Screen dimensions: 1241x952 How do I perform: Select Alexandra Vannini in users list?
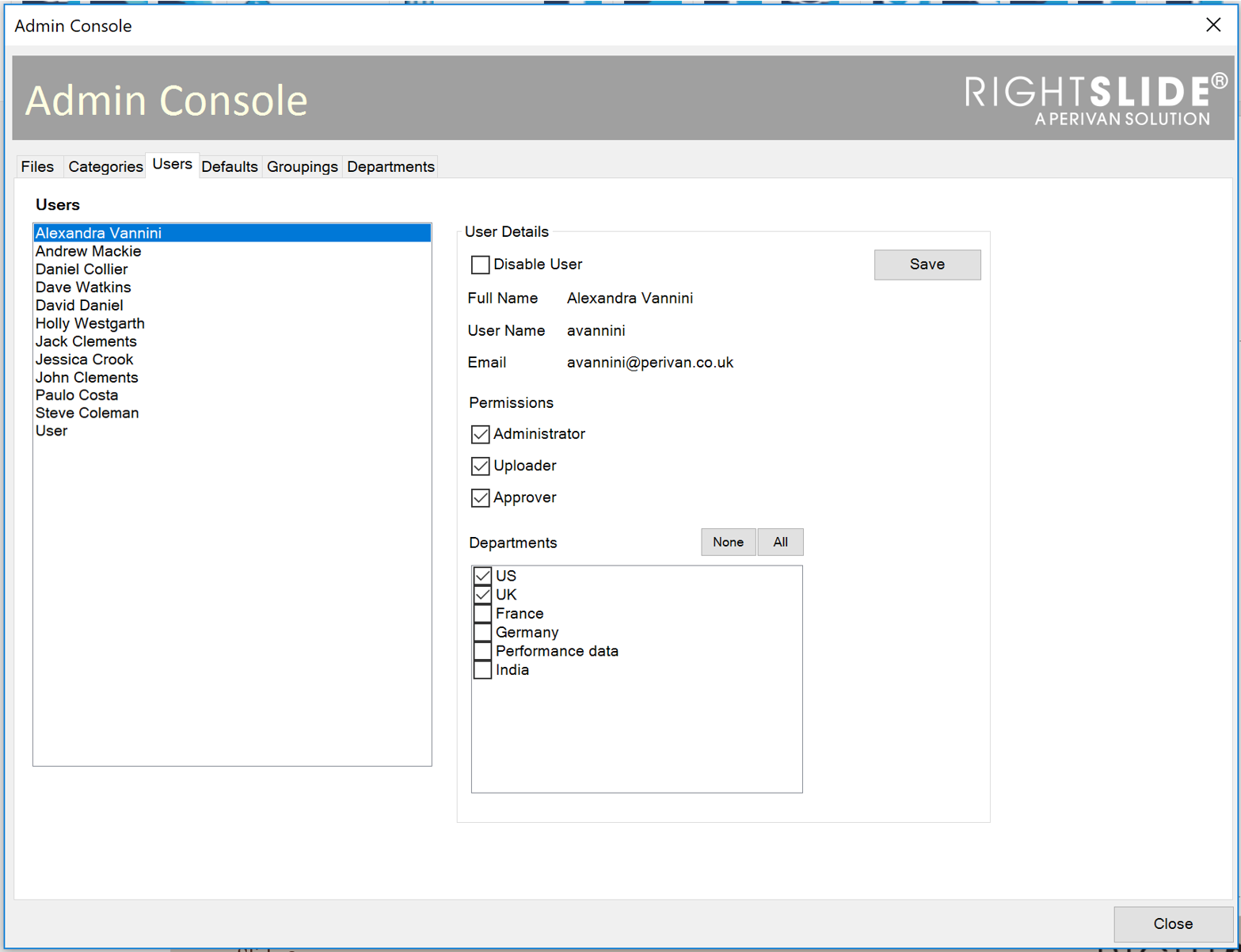[x=232, y=233]
